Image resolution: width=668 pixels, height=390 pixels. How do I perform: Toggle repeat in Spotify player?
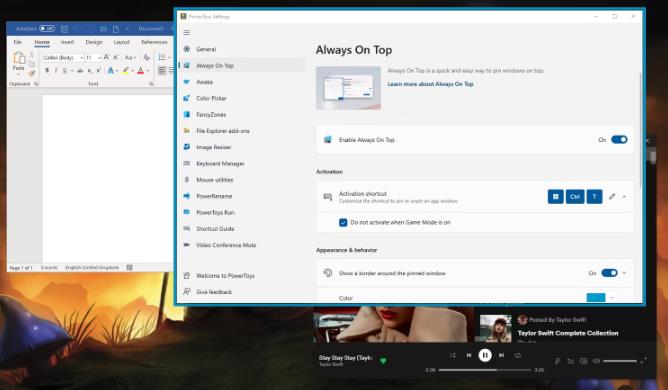pos(518,355)
